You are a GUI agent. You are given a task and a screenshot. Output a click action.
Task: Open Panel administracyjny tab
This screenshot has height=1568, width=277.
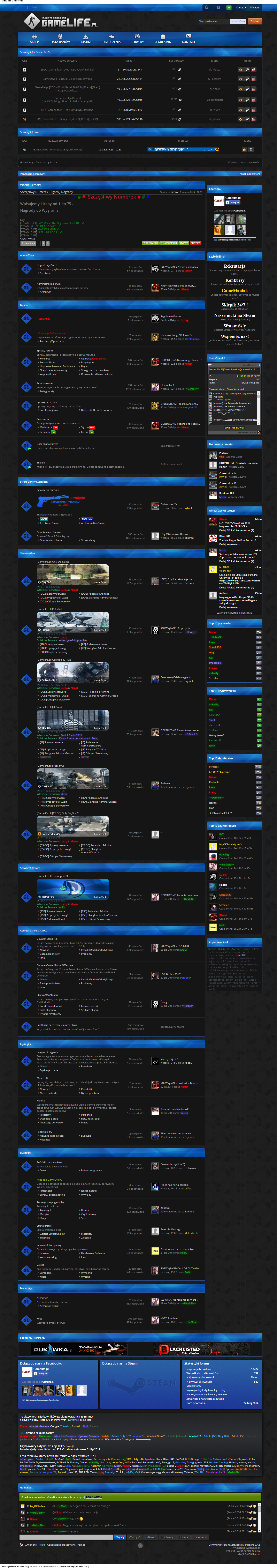[x=33, y=173]
